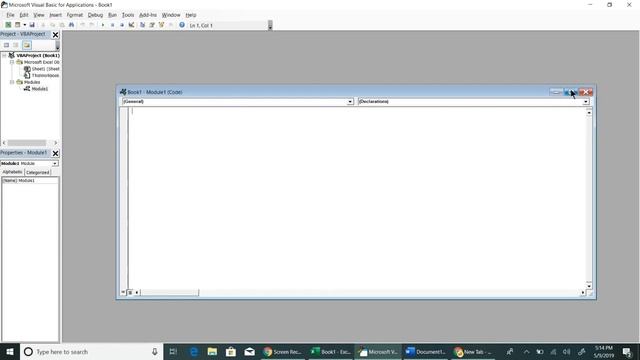Switch to Document1 Word taskbar button
The height and width of the screenshot is (360, 640).
[x=426, y=351]
